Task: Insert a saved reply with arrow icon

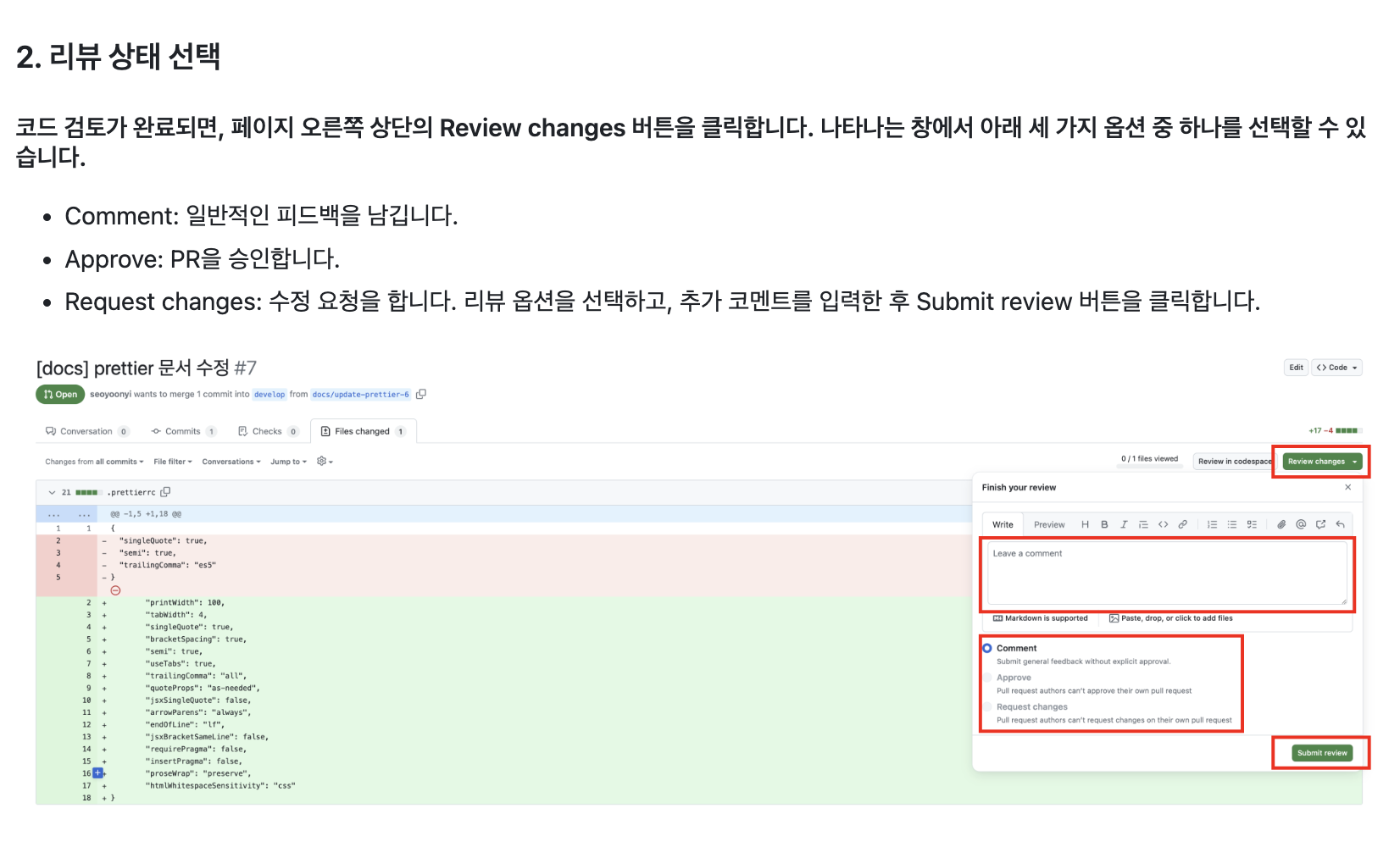Action: pyautogui.click(x=1340, y=525)
